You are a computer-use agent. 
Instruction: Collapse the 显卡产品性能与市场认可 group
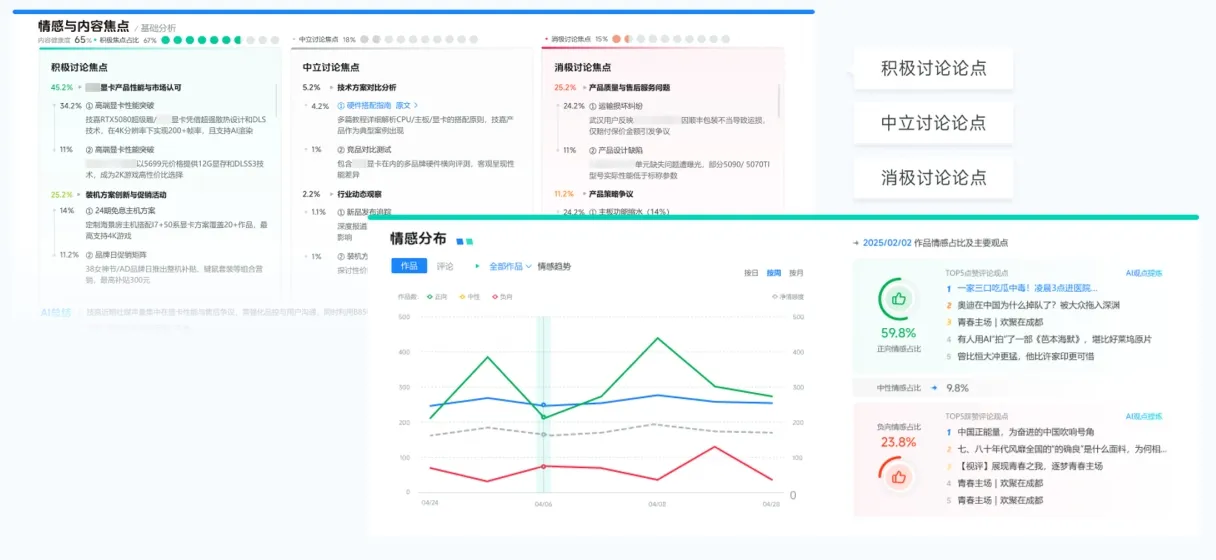[80, 88]
